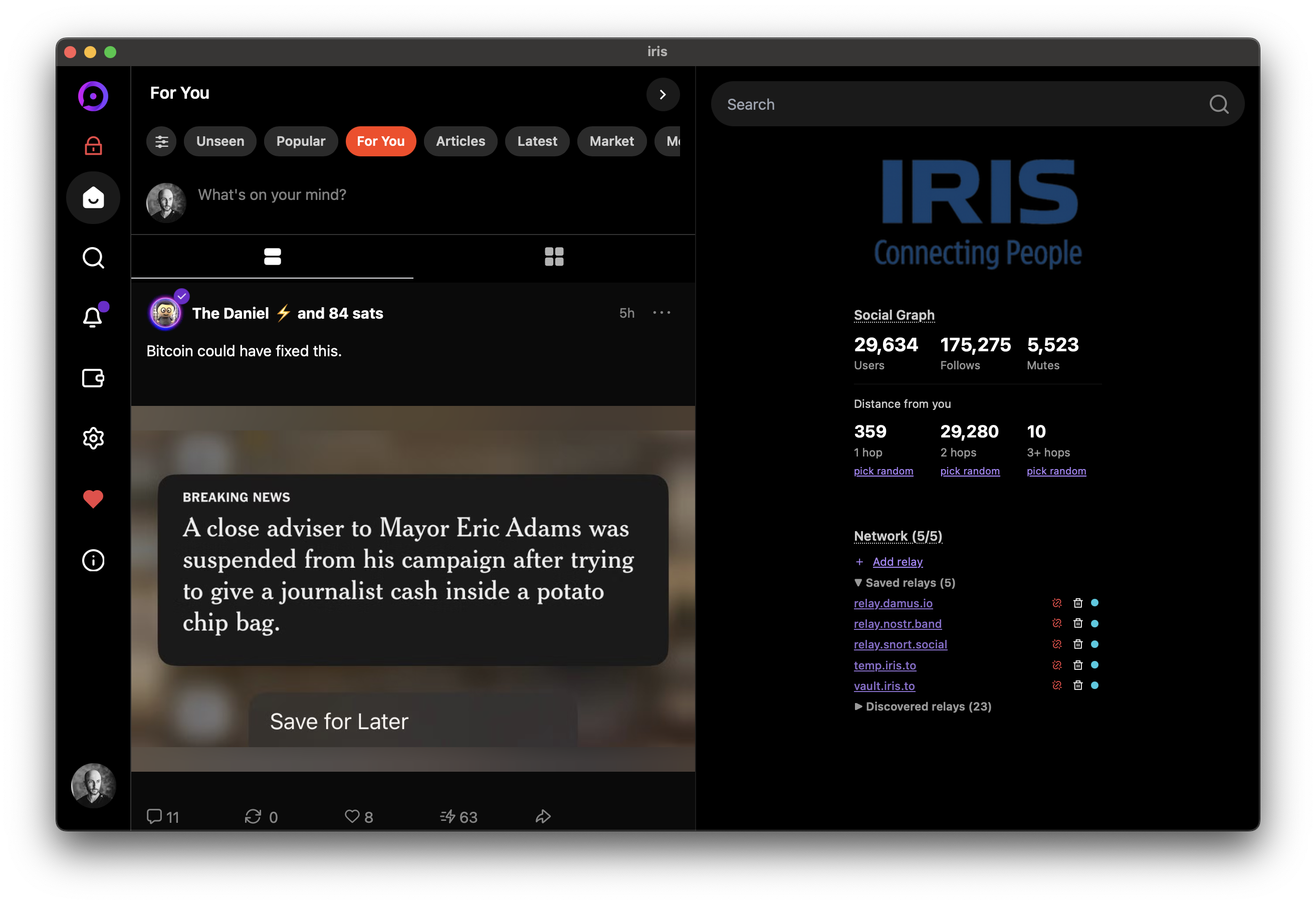Click the 5h timestamp on the post
Screen dimensions: 1316x905
626,313
